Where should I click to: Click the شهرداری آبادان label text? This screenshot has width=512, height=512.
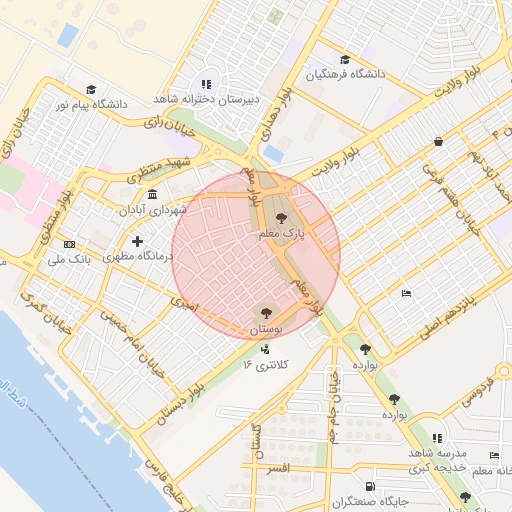coord(153,210)
